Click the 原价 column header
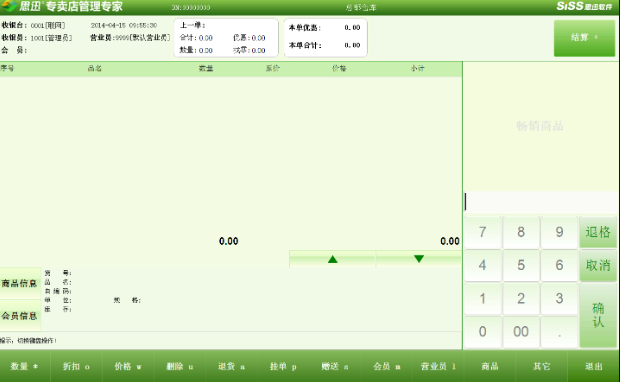 272,68
